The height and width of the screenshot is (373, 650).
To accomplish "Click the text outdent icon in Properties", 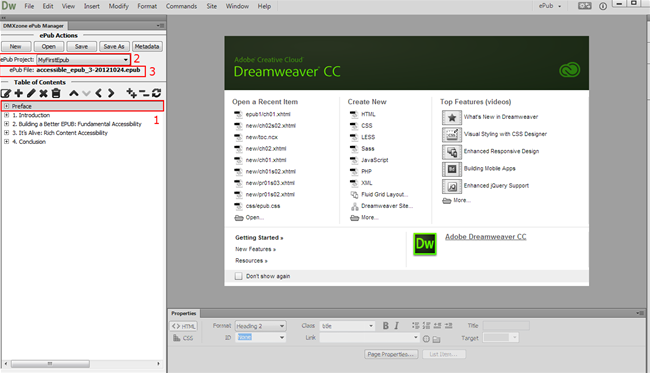I will [437, 326].
